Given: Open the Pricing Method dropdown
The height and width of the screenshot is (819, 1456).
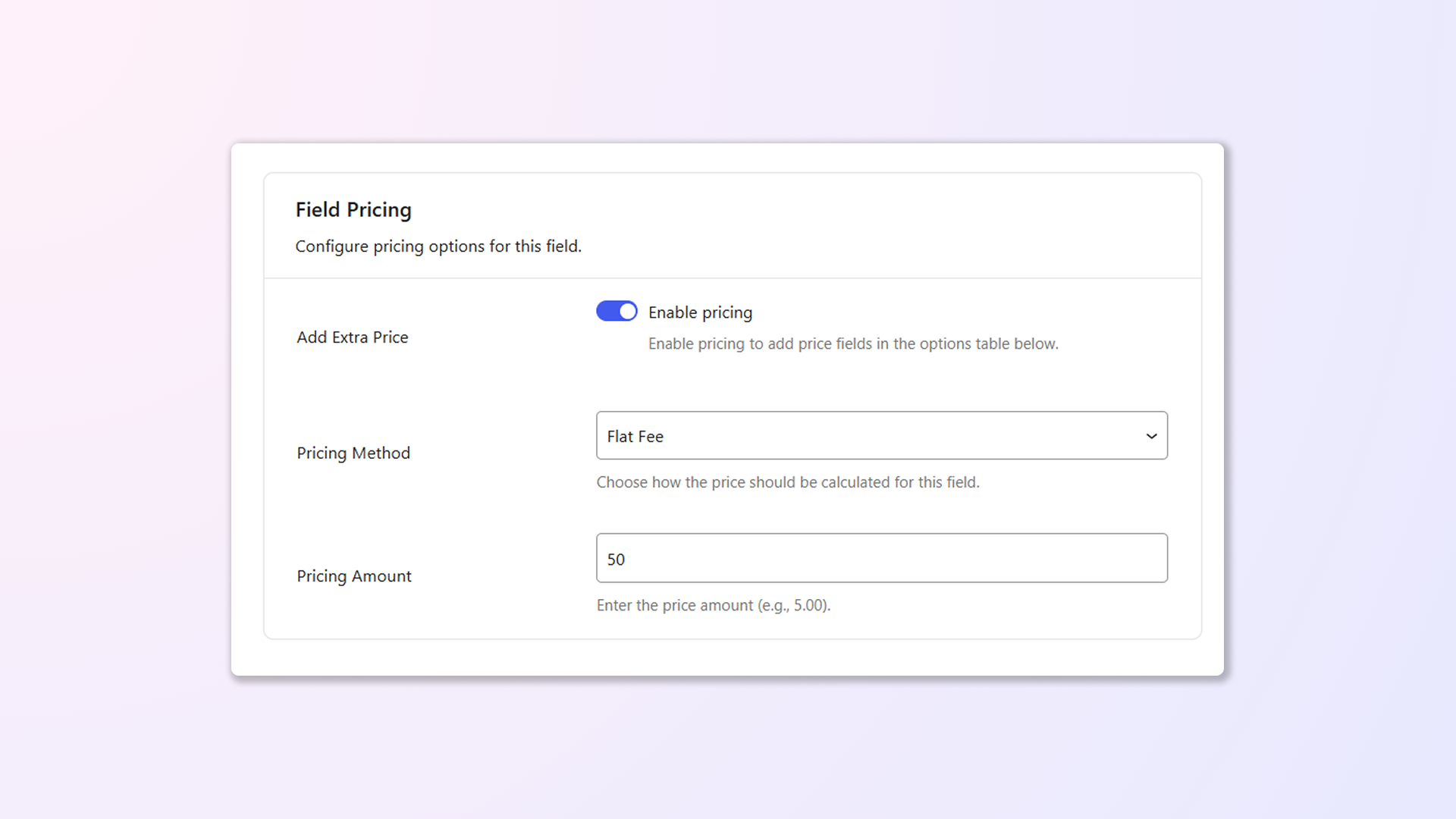Looking at the screenshot, I should tap(881, 436).
